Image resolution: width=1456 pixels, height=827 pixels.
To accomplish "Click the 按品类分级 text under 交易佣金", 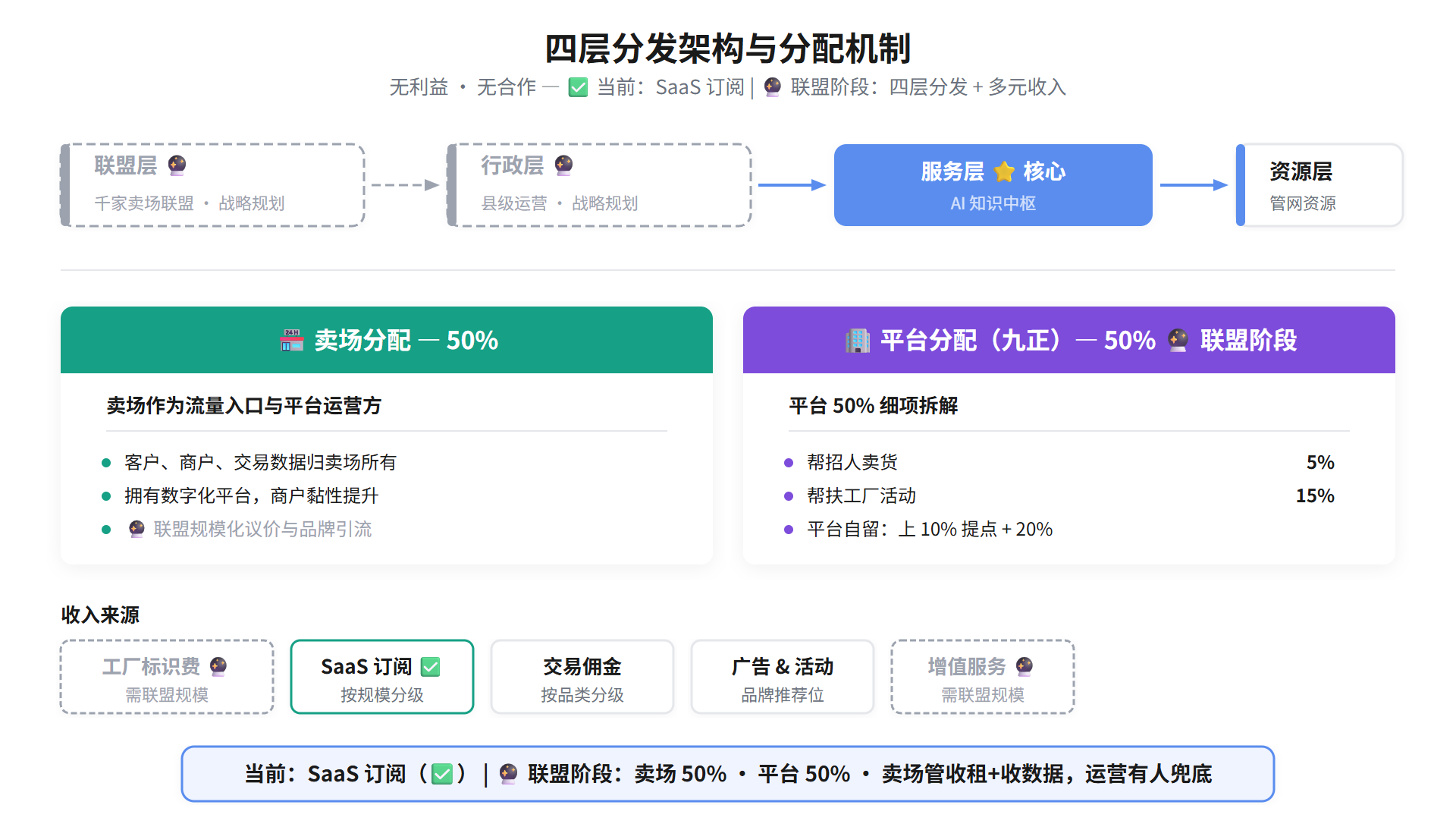I will [x=582, y=695].
